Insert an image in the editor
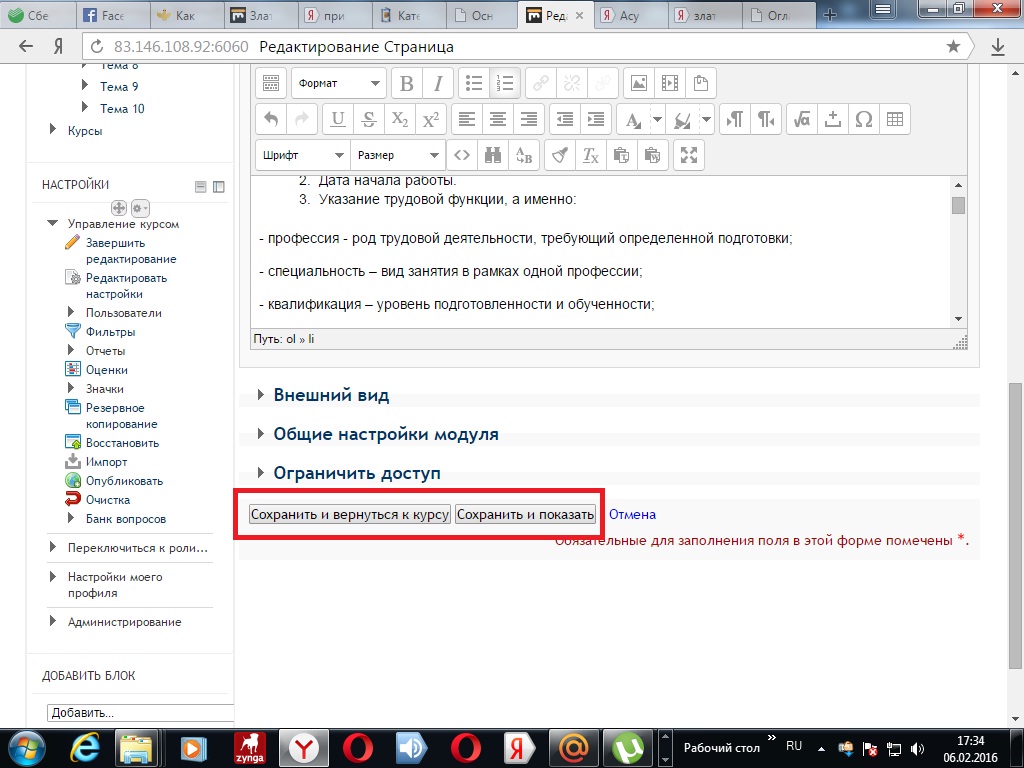 [x=639, y=83]
